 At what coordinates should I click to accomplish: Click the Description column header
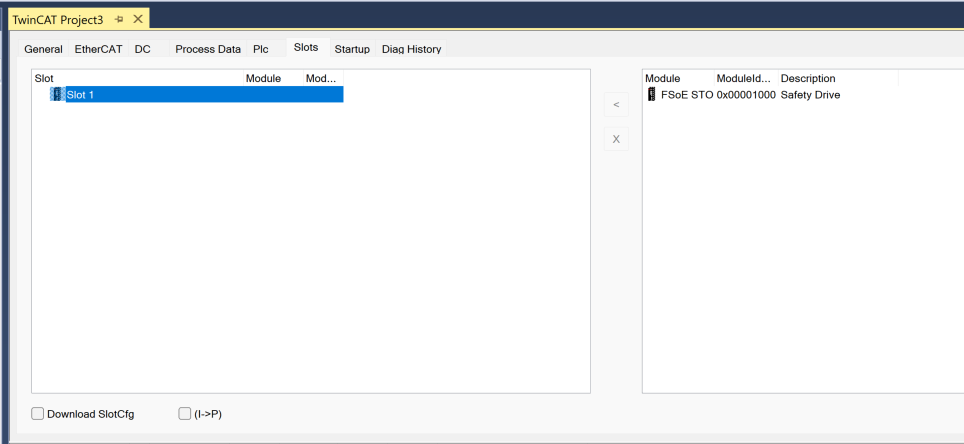[808, 78]
